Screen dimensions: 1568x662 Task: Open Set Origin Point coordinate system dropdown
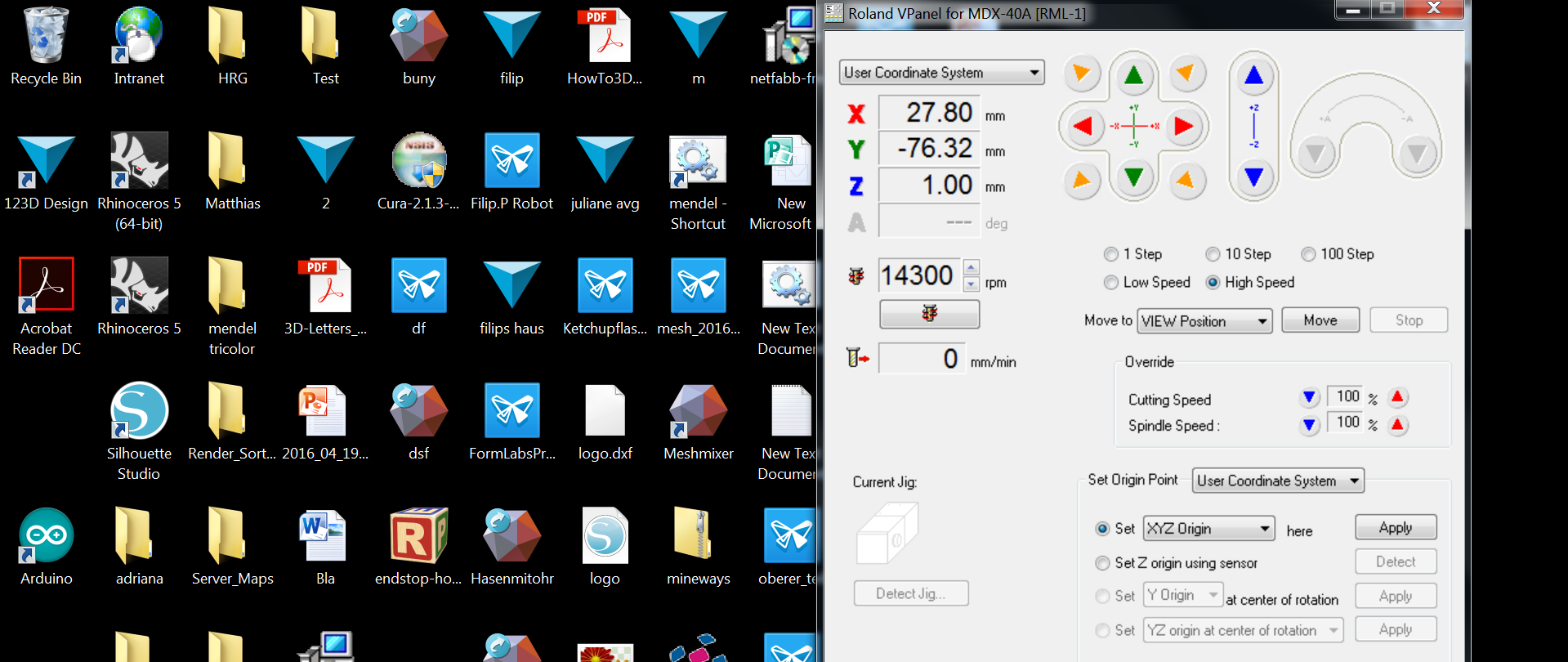coord(1278,481)
